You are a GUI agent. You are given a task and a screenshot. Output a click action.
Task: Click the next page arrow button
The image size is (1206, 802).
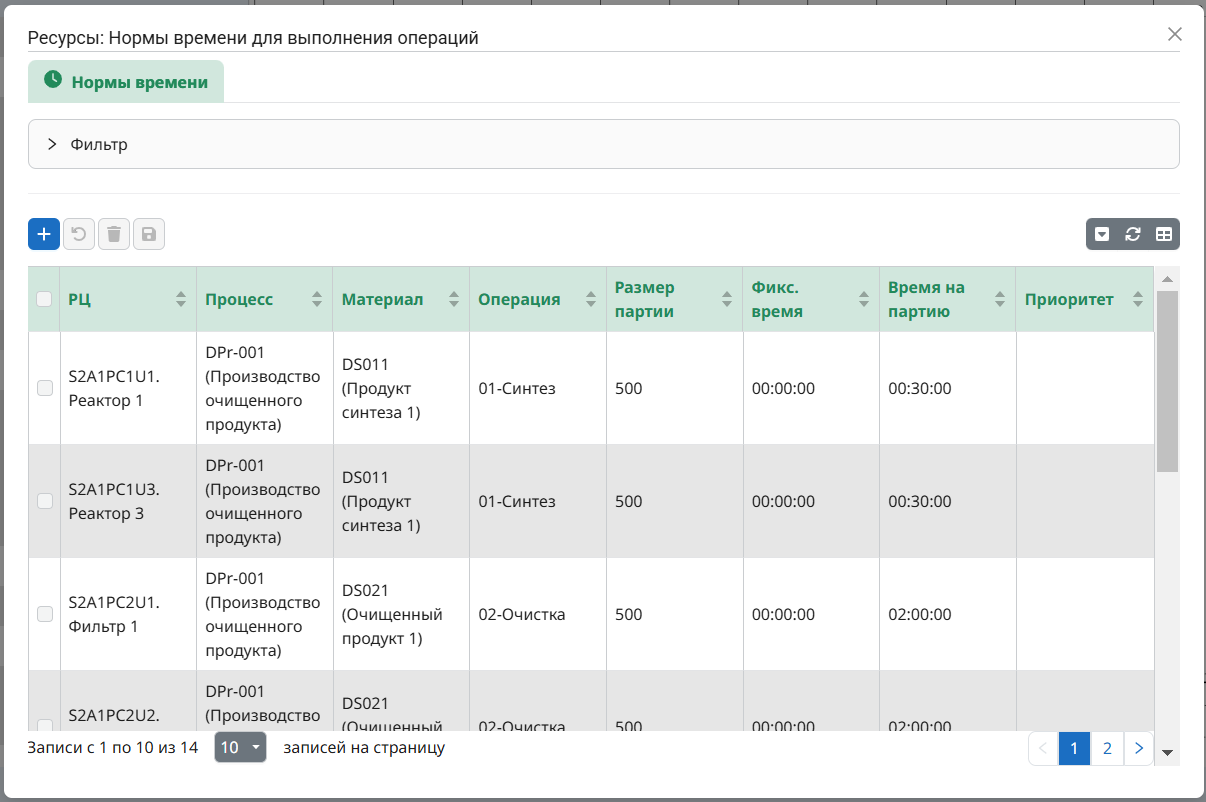[x=1139, y=748]
